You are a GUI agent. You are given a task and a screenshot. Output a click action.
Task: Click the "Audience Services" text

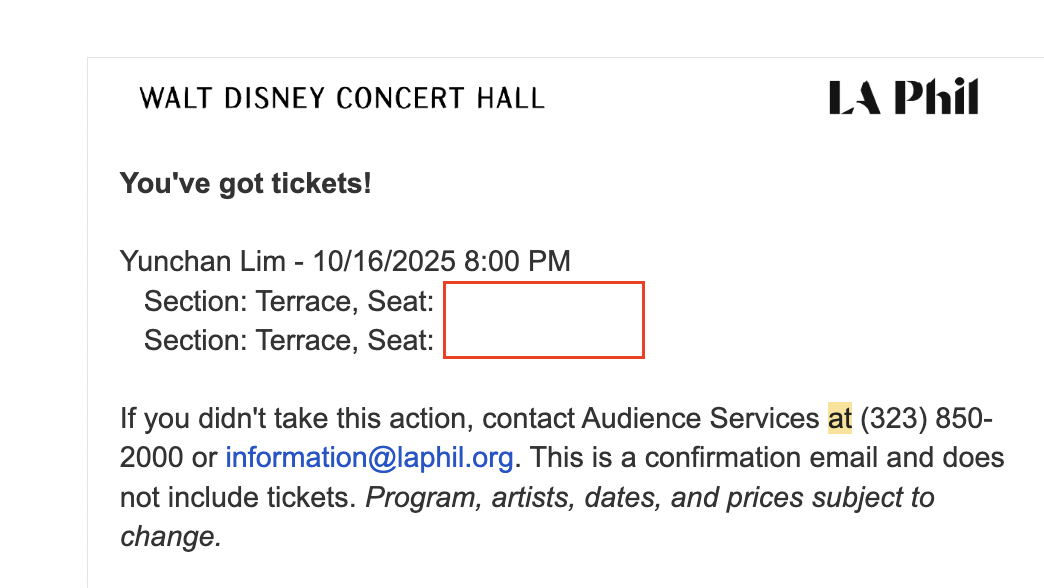(700, 418)
